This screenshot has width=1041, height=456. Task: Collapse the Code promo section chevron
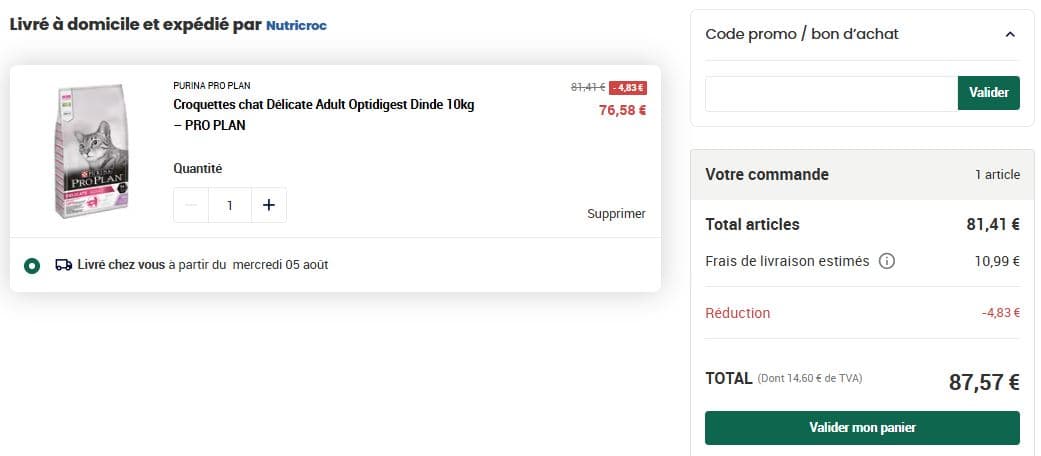(x=1010, y=34)
